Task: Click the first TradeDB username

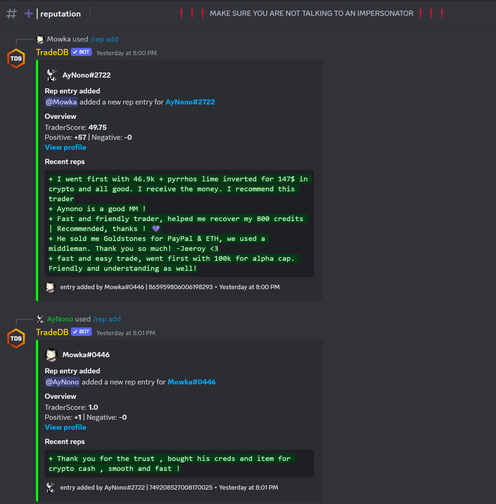Action: [x=52, y=52]
